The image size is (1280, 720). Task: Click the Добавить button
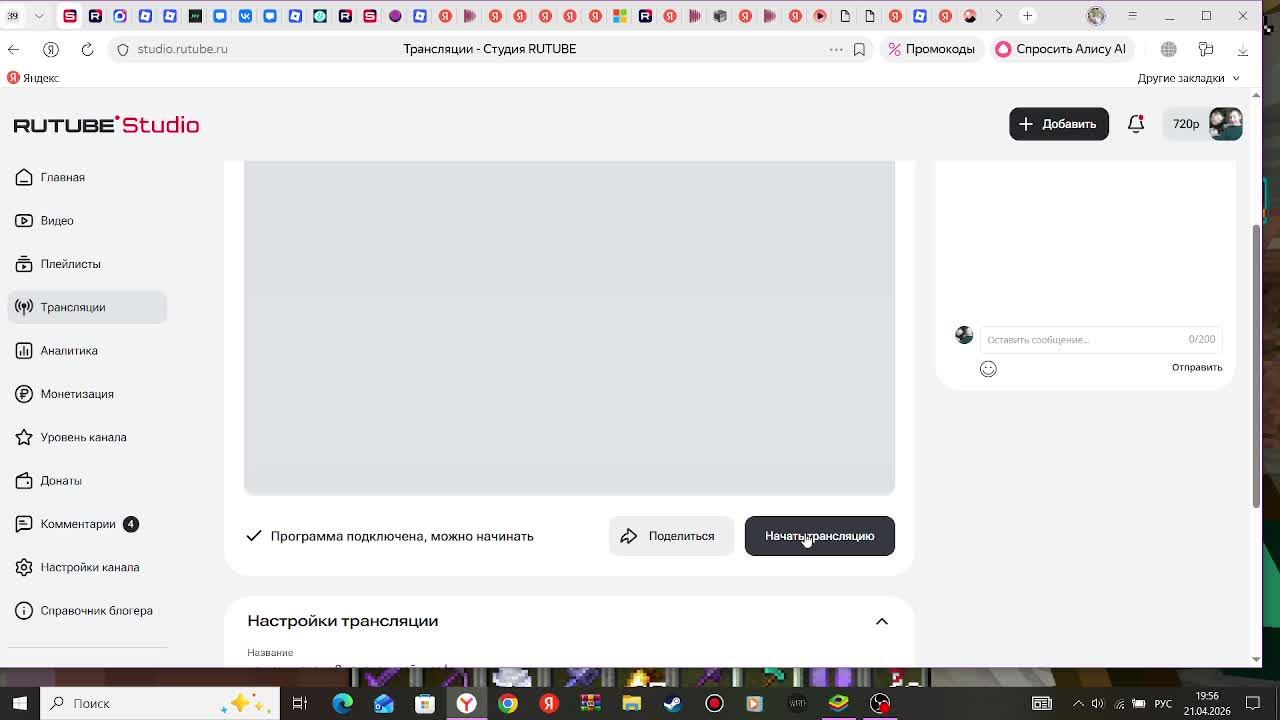click(1058, 124)
